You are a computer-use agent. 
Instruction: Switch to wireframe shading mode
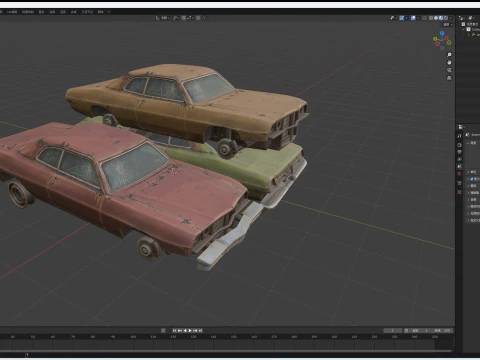tap(431, 18)
